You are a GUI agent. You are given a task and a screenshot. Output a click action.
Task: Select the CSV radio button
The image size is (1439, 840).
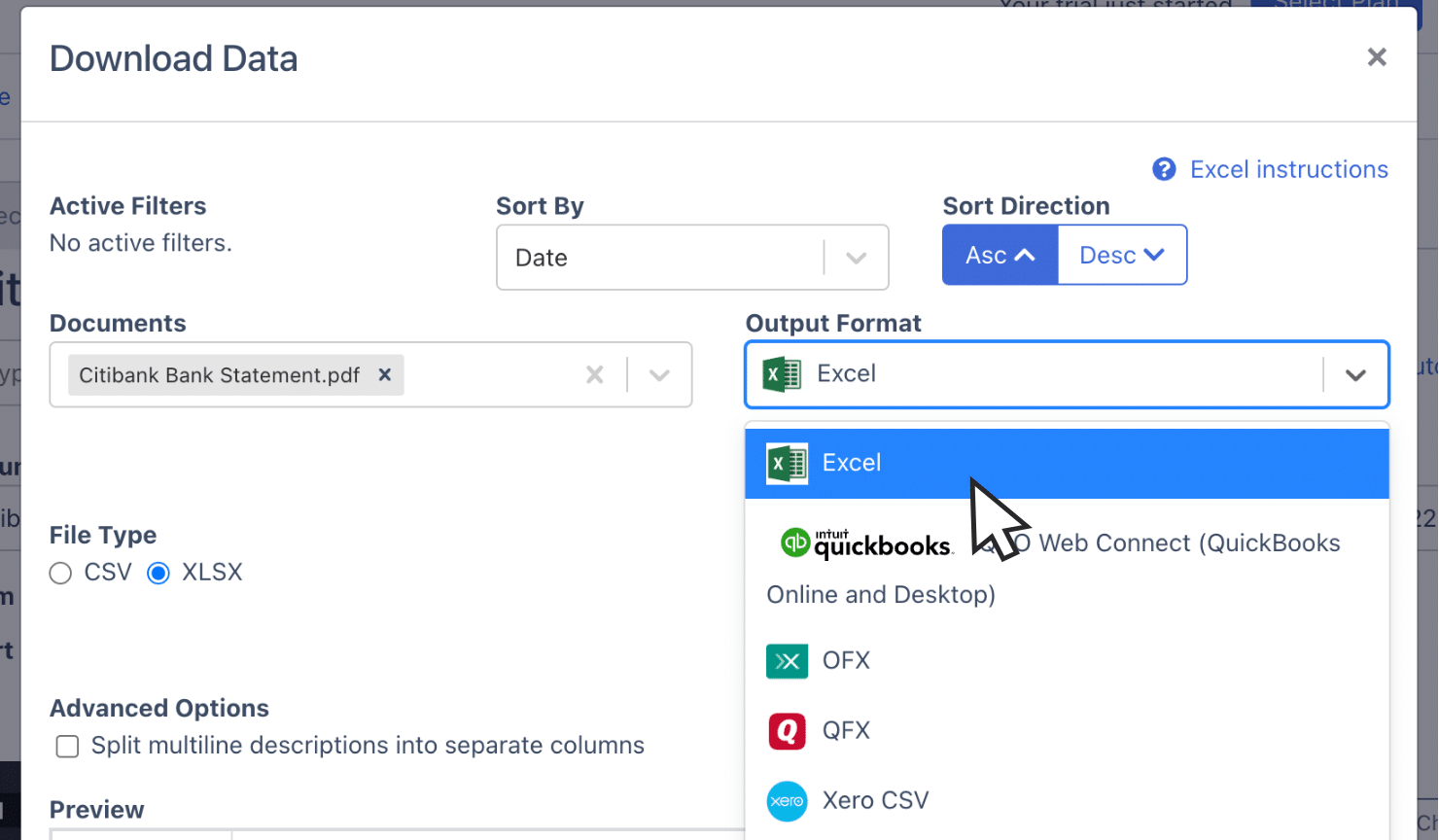point(59,573)
